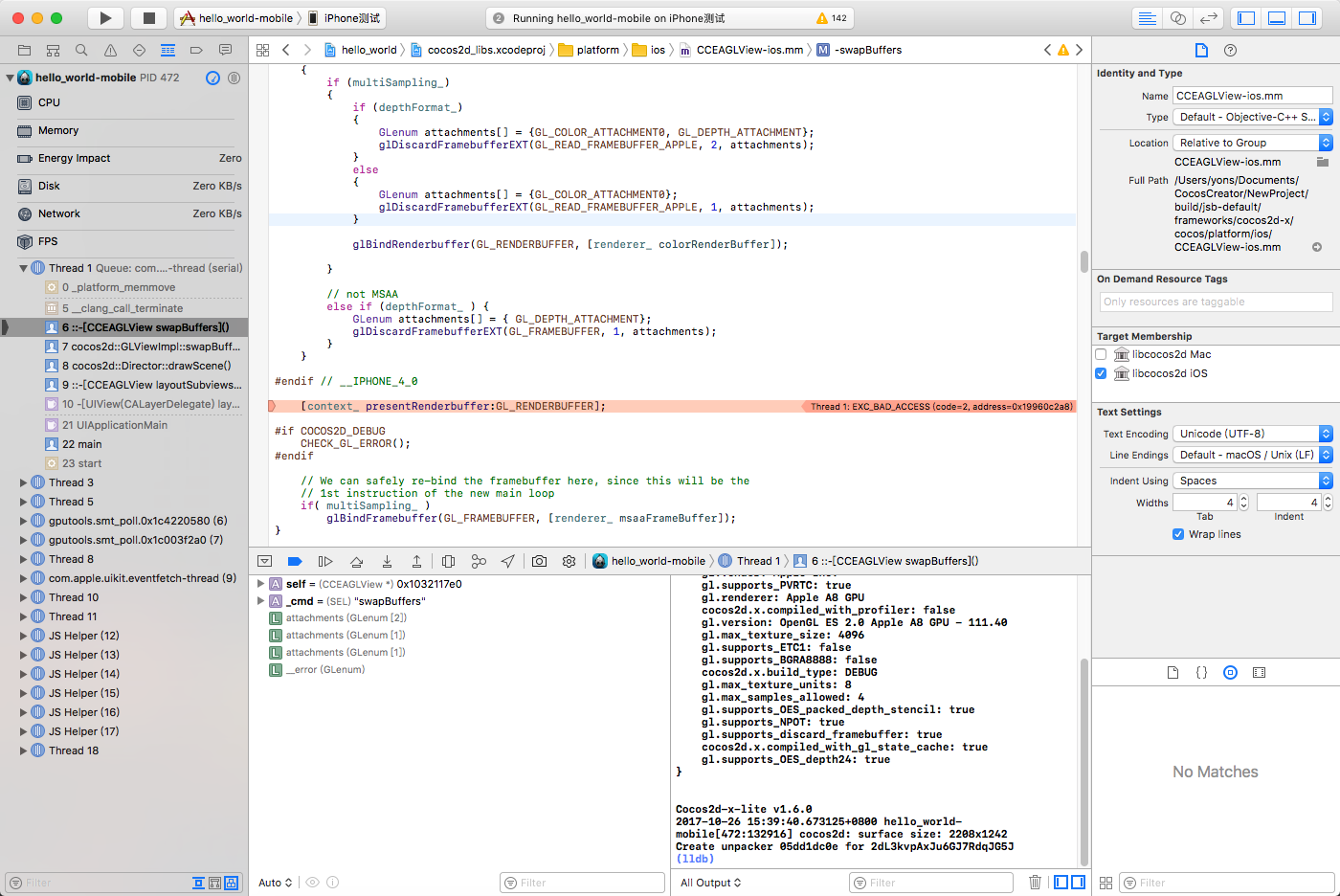Click the Run (play) button

105,18
